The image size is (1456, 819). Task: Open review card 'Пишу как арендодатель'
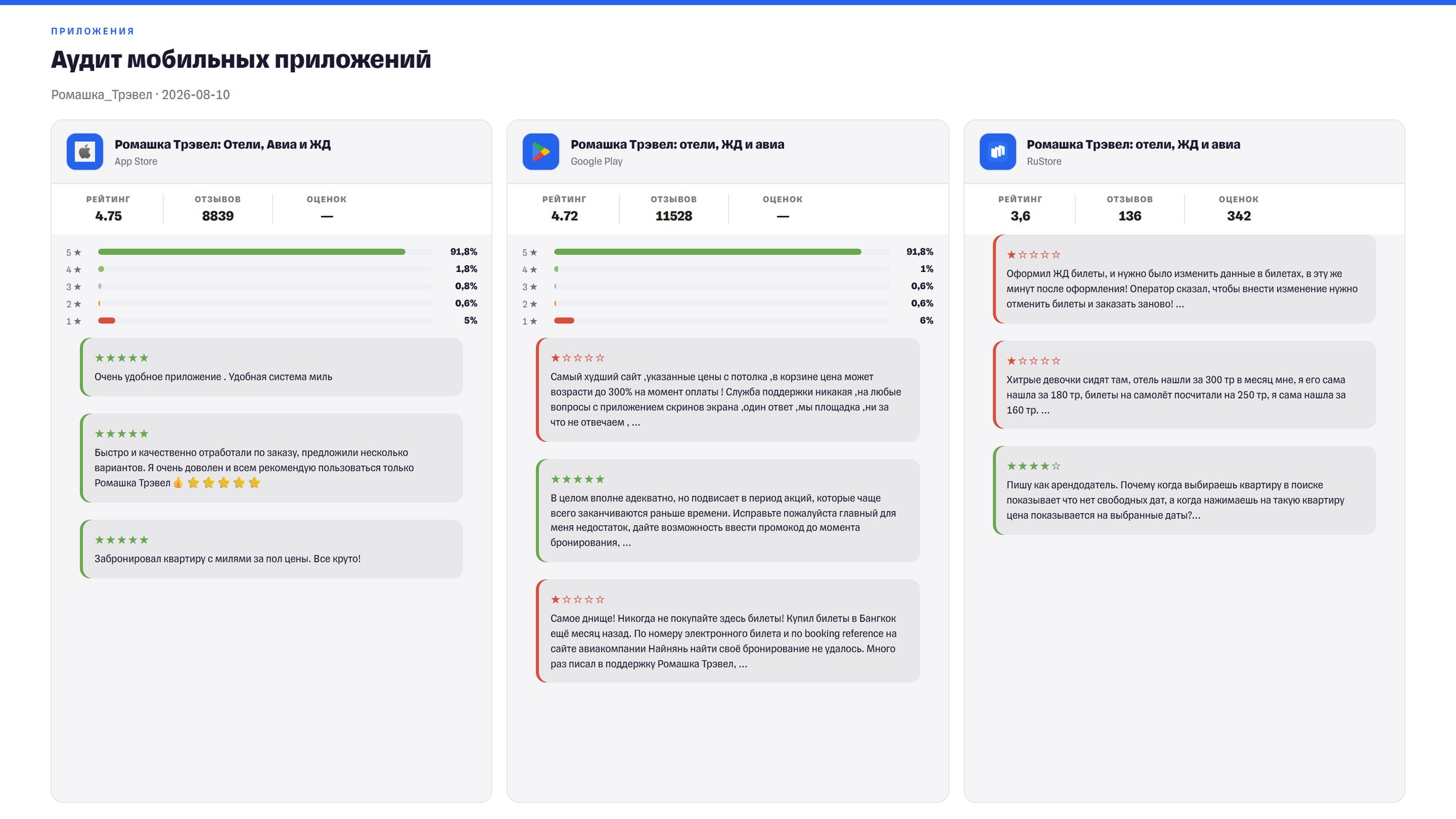click(x=1185, y=490)
